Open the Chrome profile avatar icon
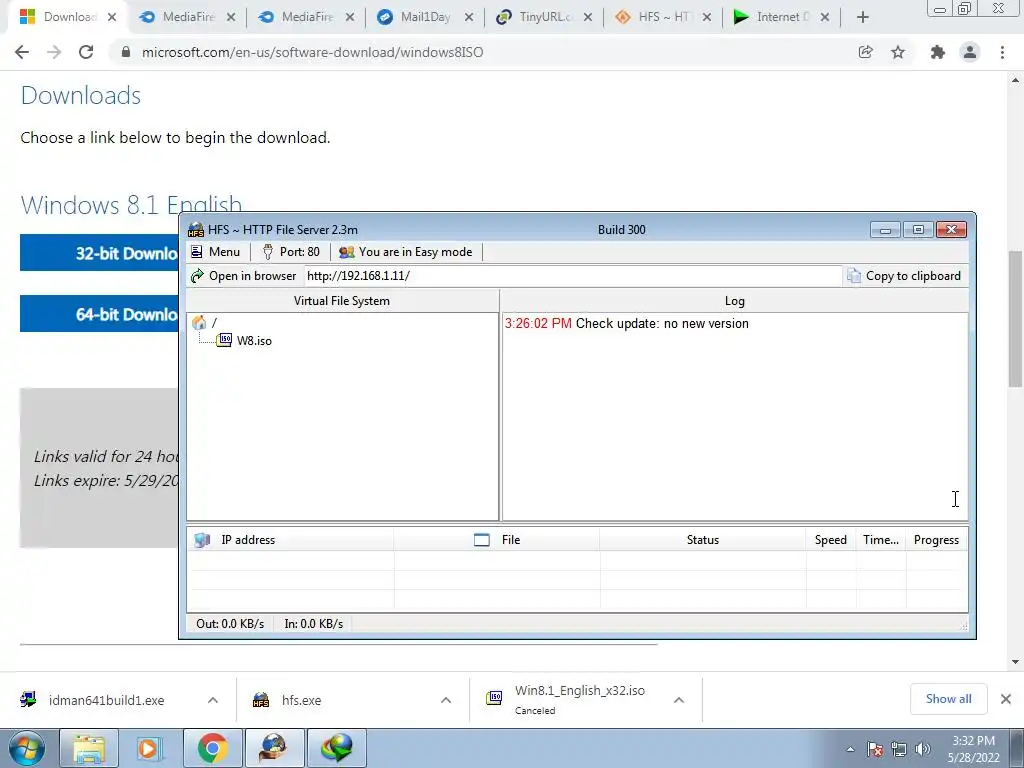The width and height of the screenshot is (1024, 768). pos(970,52)
